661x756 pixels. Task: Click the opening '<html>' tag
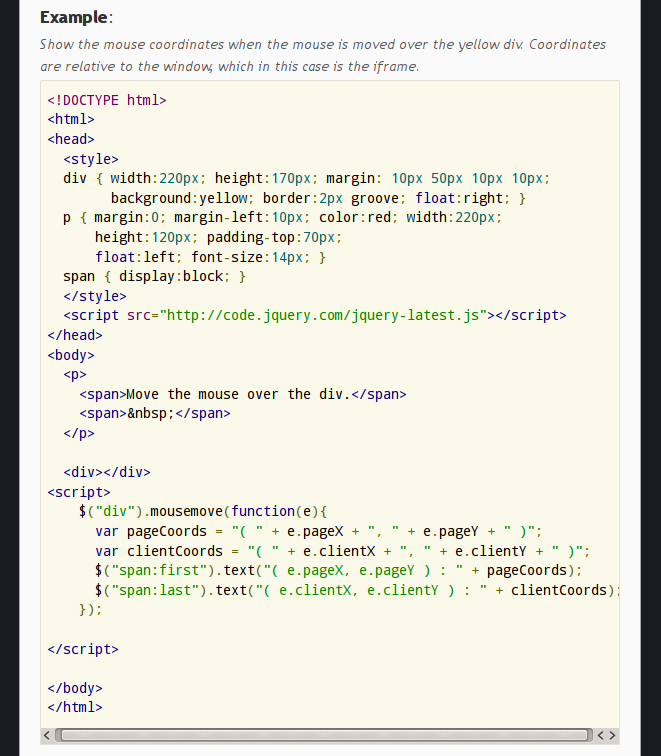71,119
